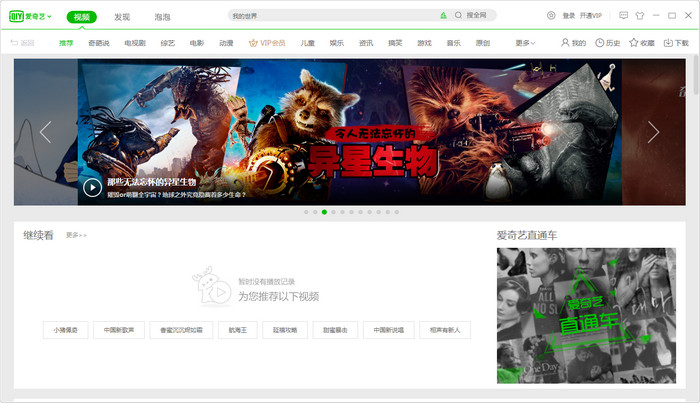Switch to the 发现 tab
700x403 pixels.
pos(122,17)
